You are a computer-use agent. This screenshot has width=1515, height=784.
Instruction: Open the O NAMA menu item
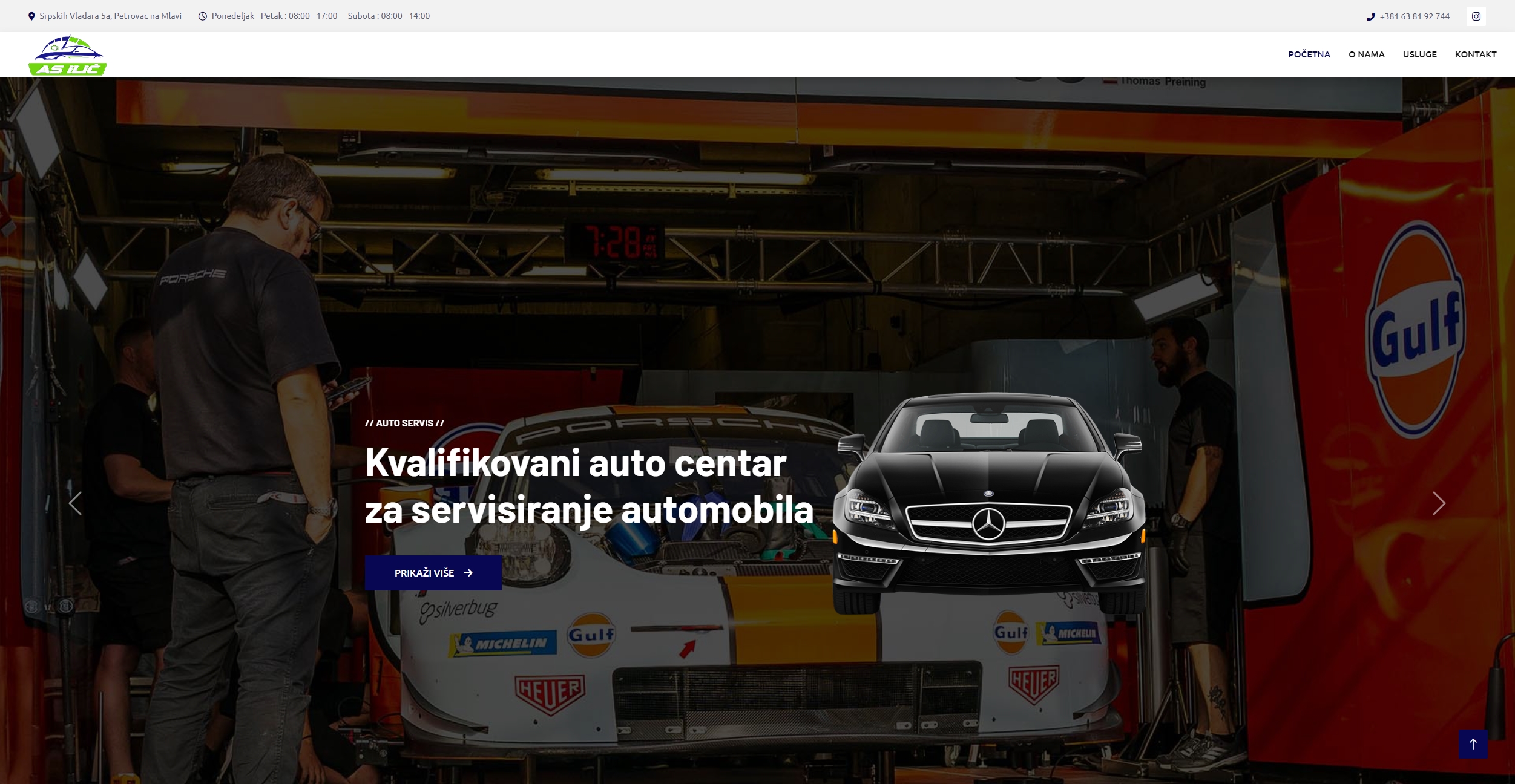click(x=1366, y=54)
